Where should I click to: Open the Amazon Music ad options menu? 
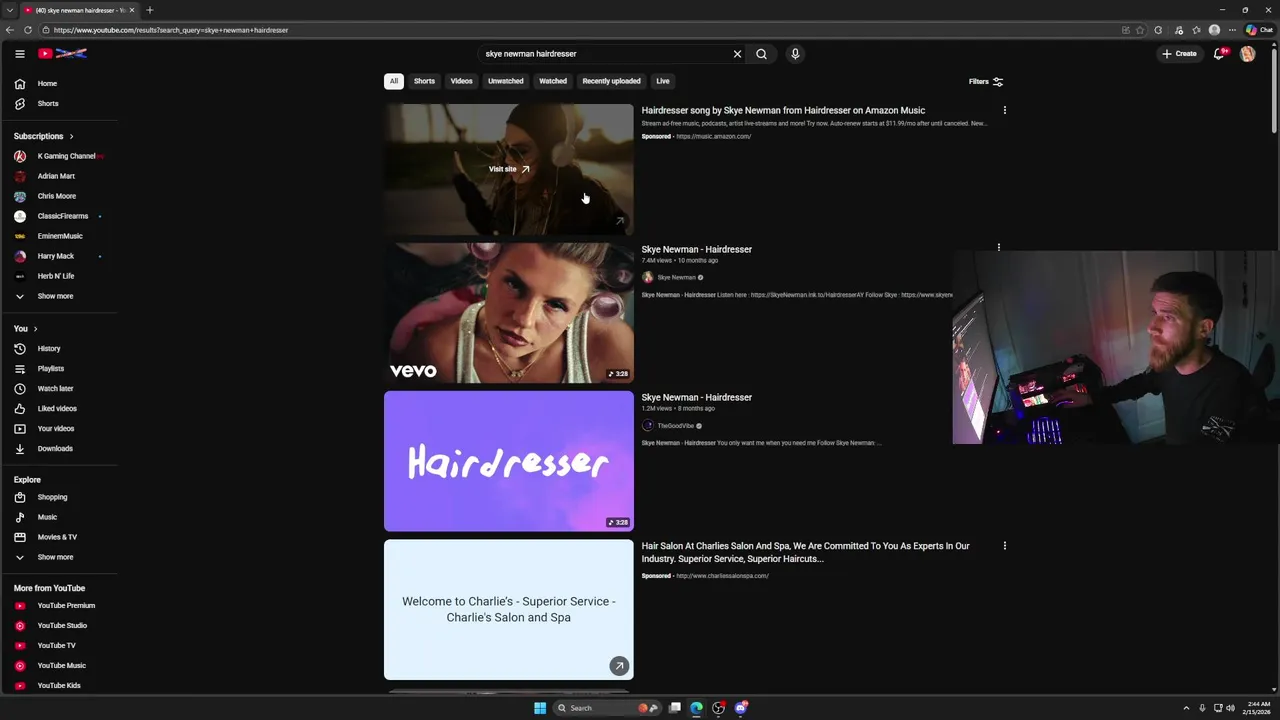[x=1005, y=110]
